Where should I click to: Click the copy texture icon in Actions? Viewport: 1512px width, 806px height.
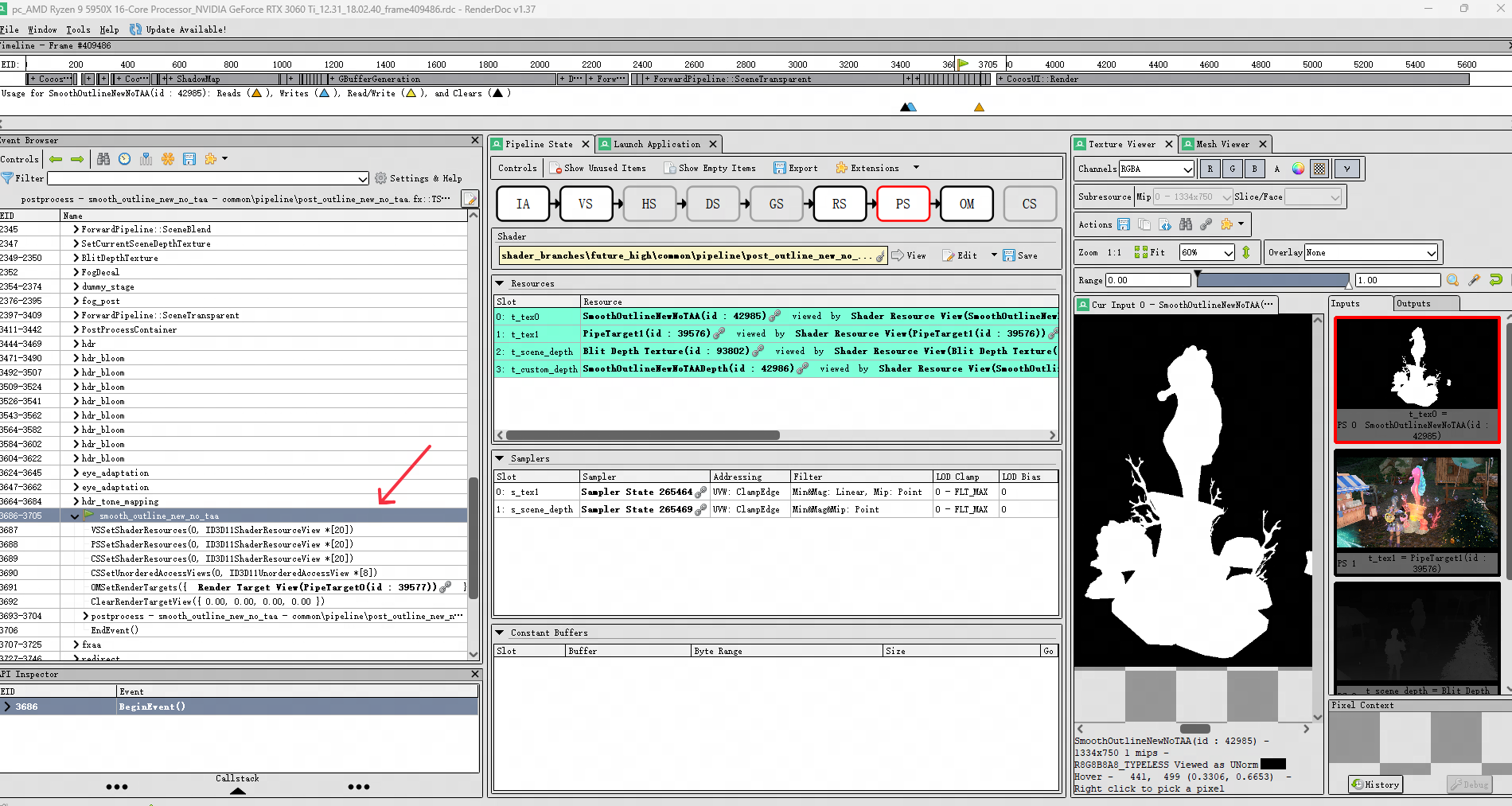1144,224
